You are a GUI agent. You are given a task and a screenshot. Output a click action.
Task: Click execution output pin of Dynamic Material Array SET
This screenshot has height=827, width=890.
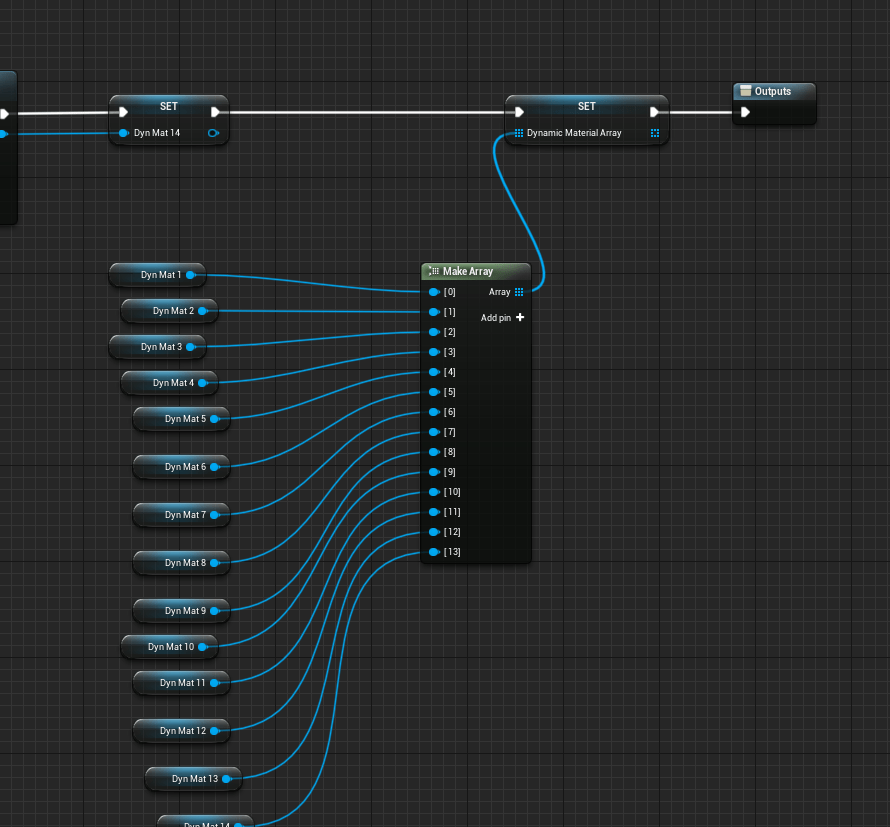(655, 112)
